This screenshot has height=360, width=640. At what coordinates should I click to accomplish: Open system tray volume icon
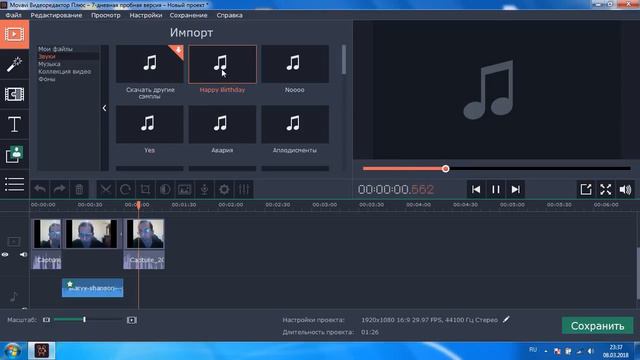tap(590, 351)
